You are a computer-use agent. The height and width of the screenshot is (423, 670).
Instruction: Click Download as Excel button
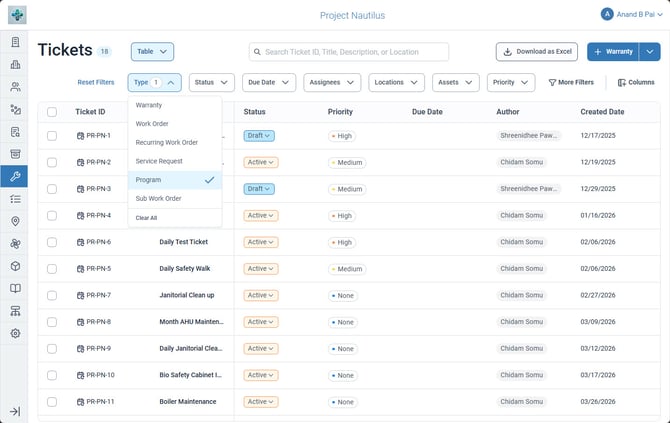[x=537, y=52]
